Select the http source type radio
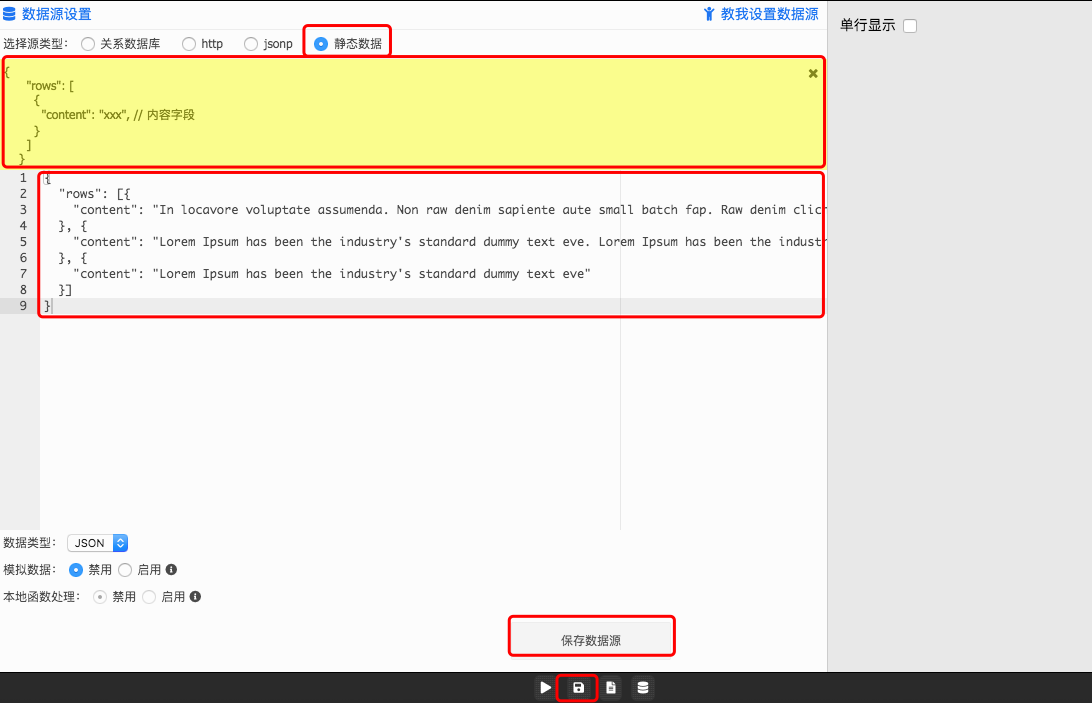This screenshot has height=703, width=1092. coord(189,44)
